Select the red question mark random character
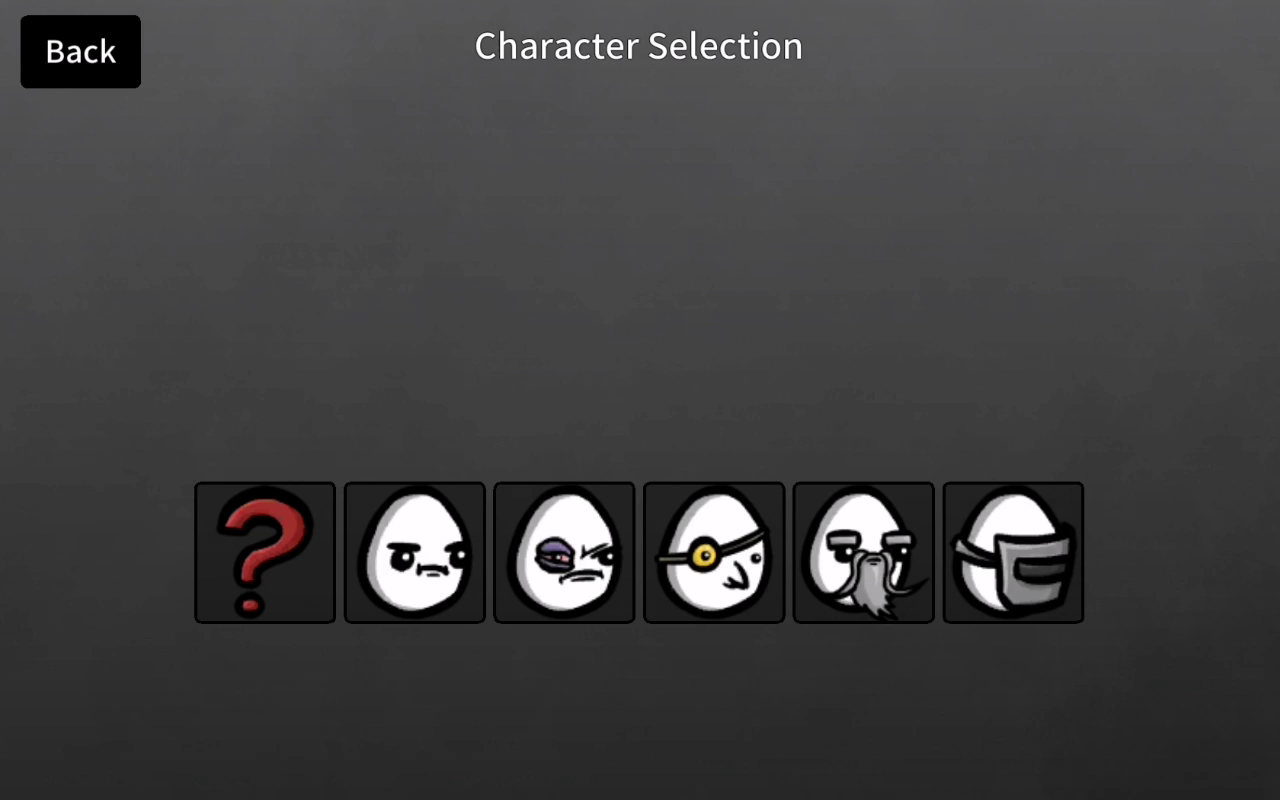The height and width of the screenshot is (800, 1280). [265, 552]
